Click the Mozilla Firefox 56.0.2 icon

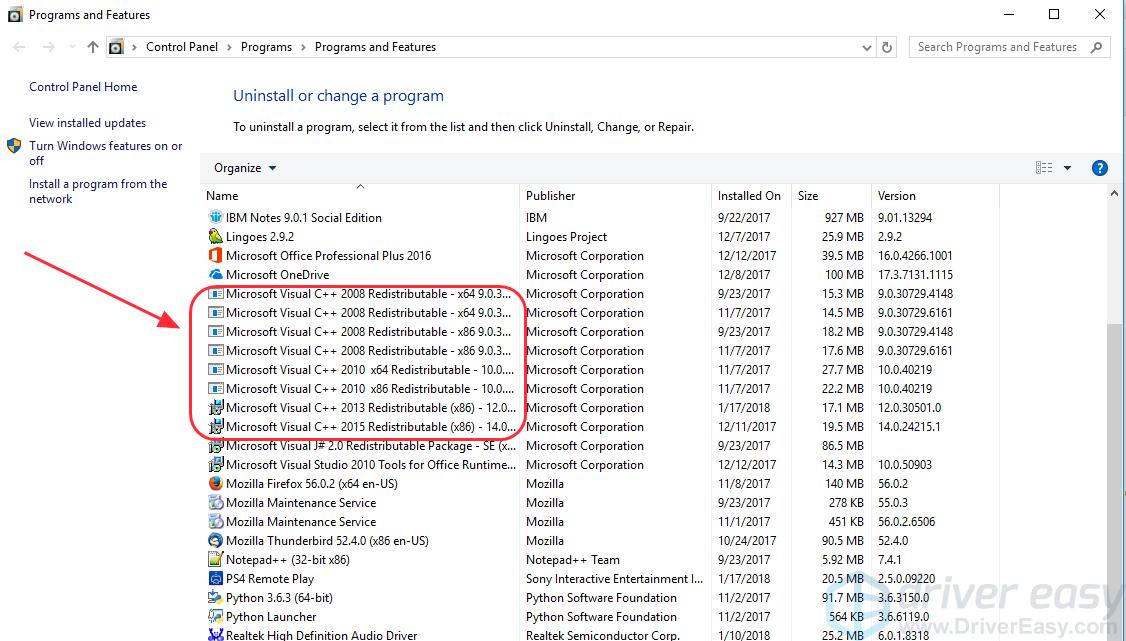click(215, 484)
